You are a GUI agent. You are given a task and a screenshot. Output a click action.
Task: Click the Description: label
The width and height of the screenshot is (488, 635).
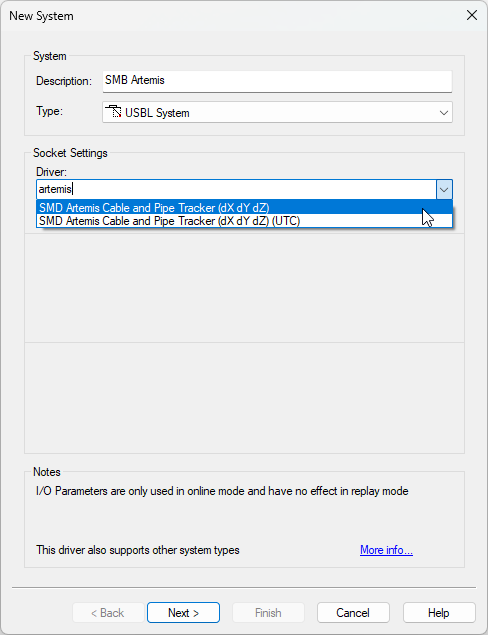point(64,81)
